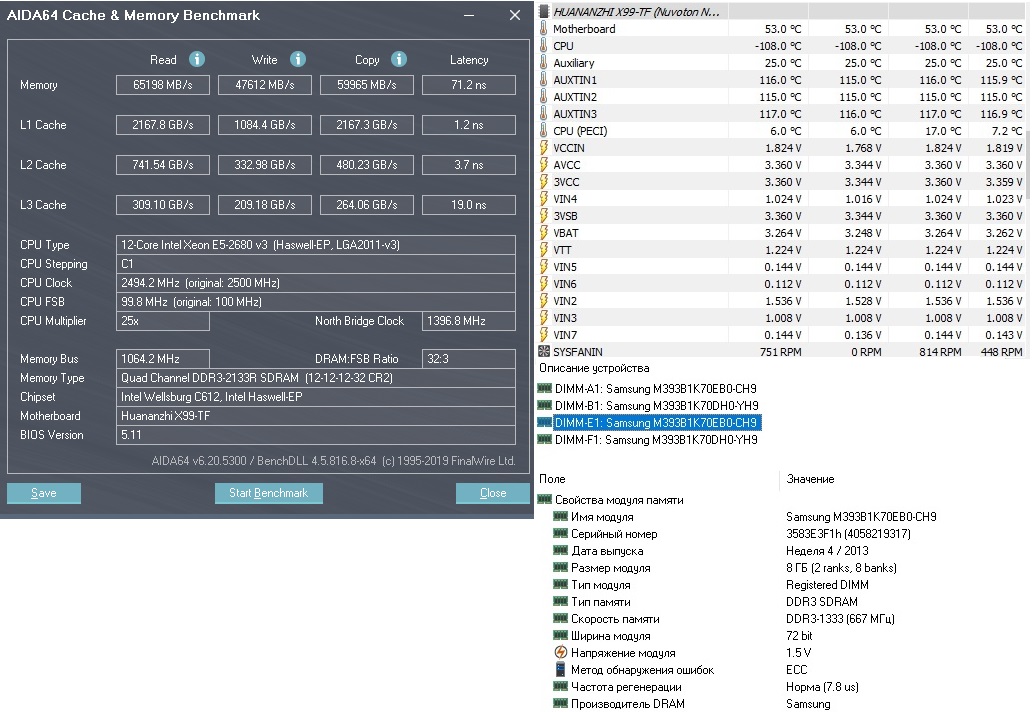1036x712 pixels.
Task: Click the Save button
Action: (x=44, y=493)
